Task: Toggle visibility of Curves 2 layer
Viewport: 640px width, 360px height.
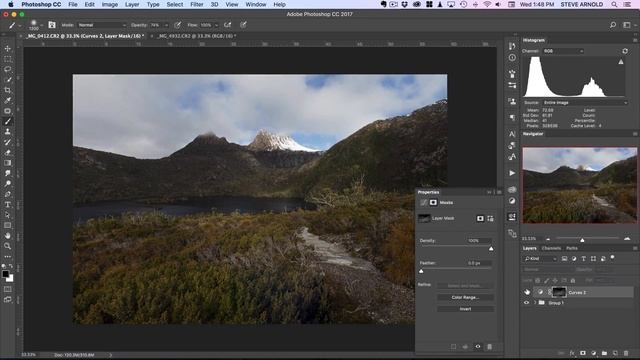Action: [527, 292]
